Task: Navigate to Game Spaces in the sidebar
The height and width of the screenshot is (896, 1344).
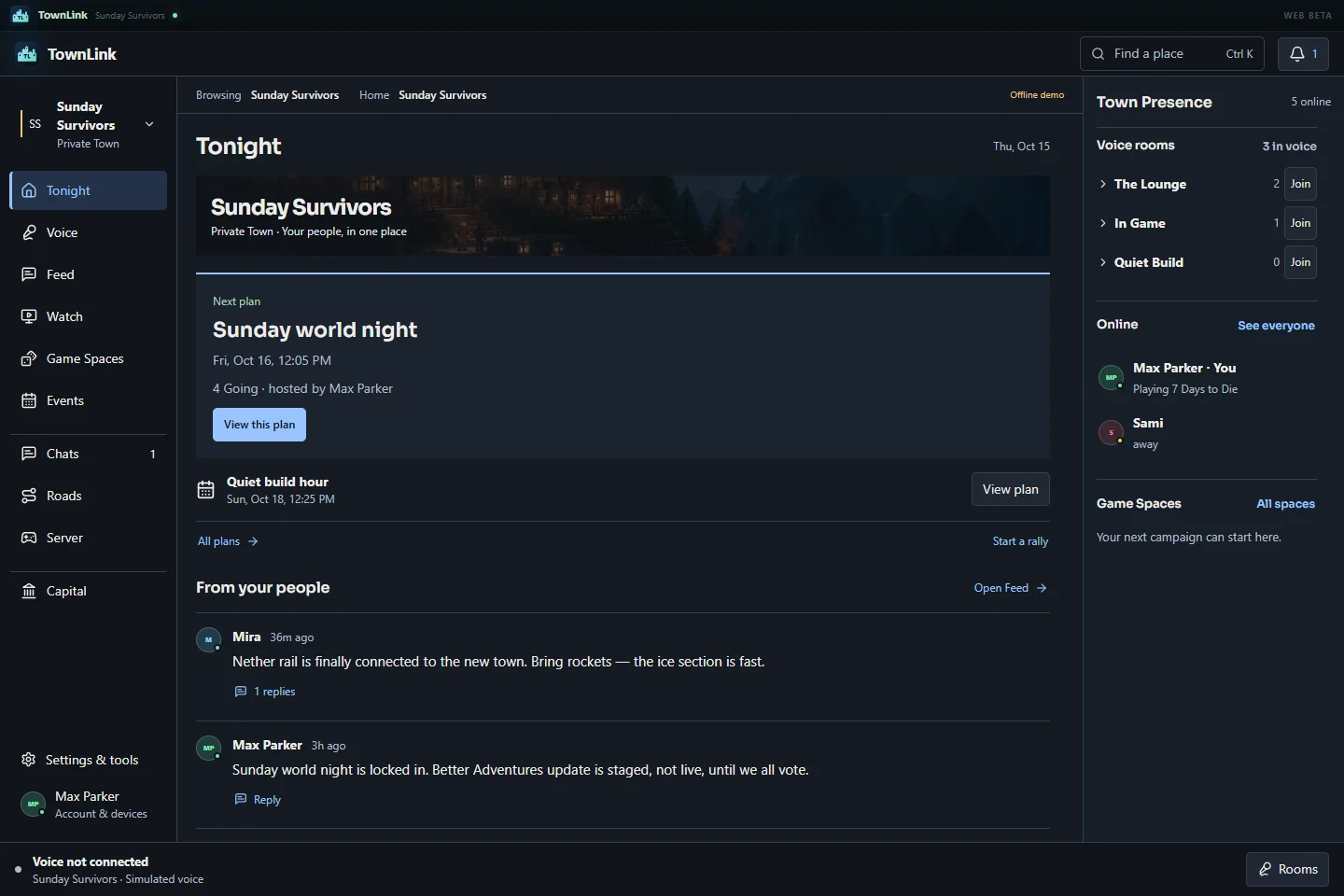Action: 89,358
